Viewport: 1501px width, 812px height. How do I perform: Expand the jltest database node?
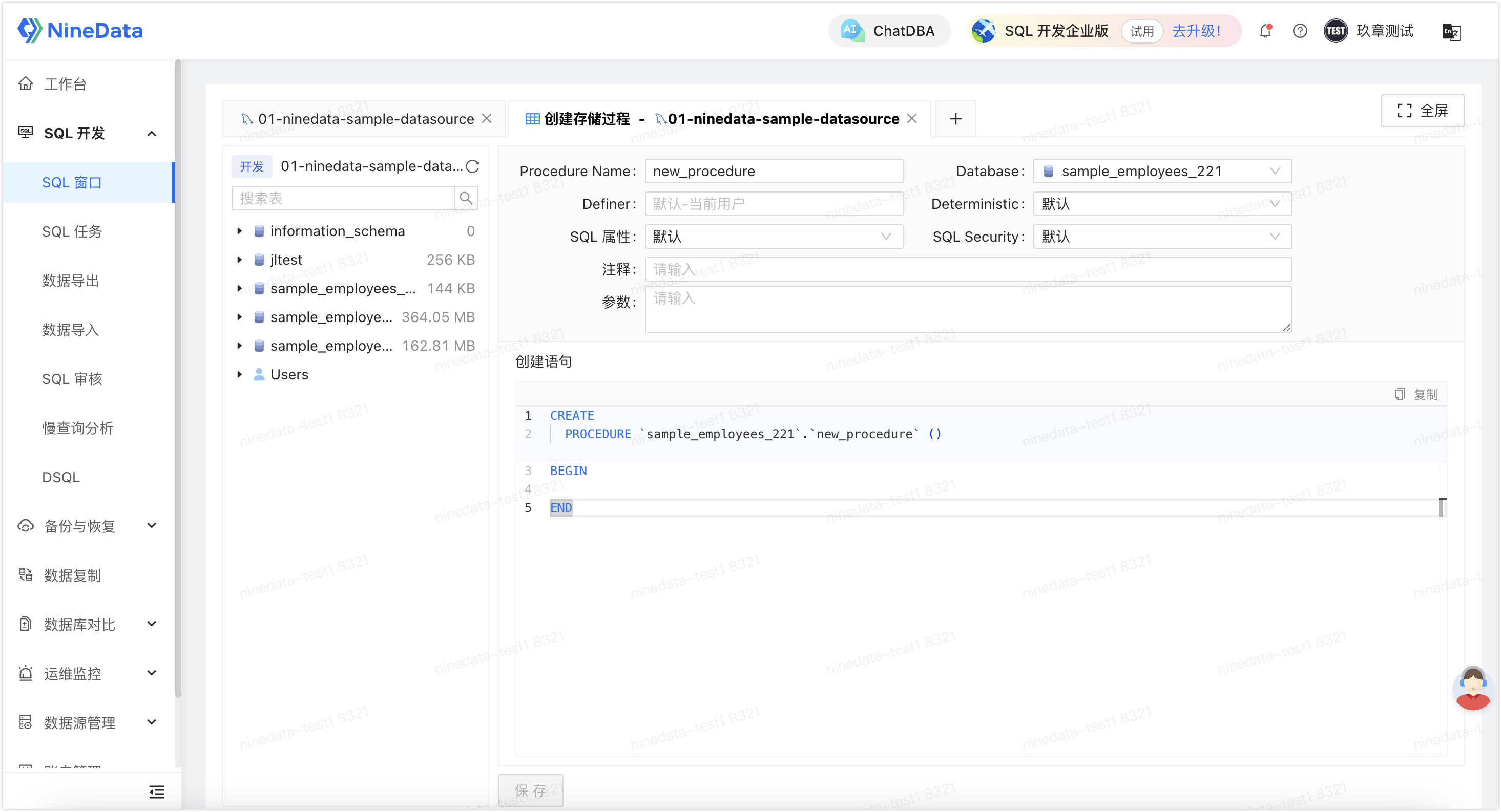point(239,260)
